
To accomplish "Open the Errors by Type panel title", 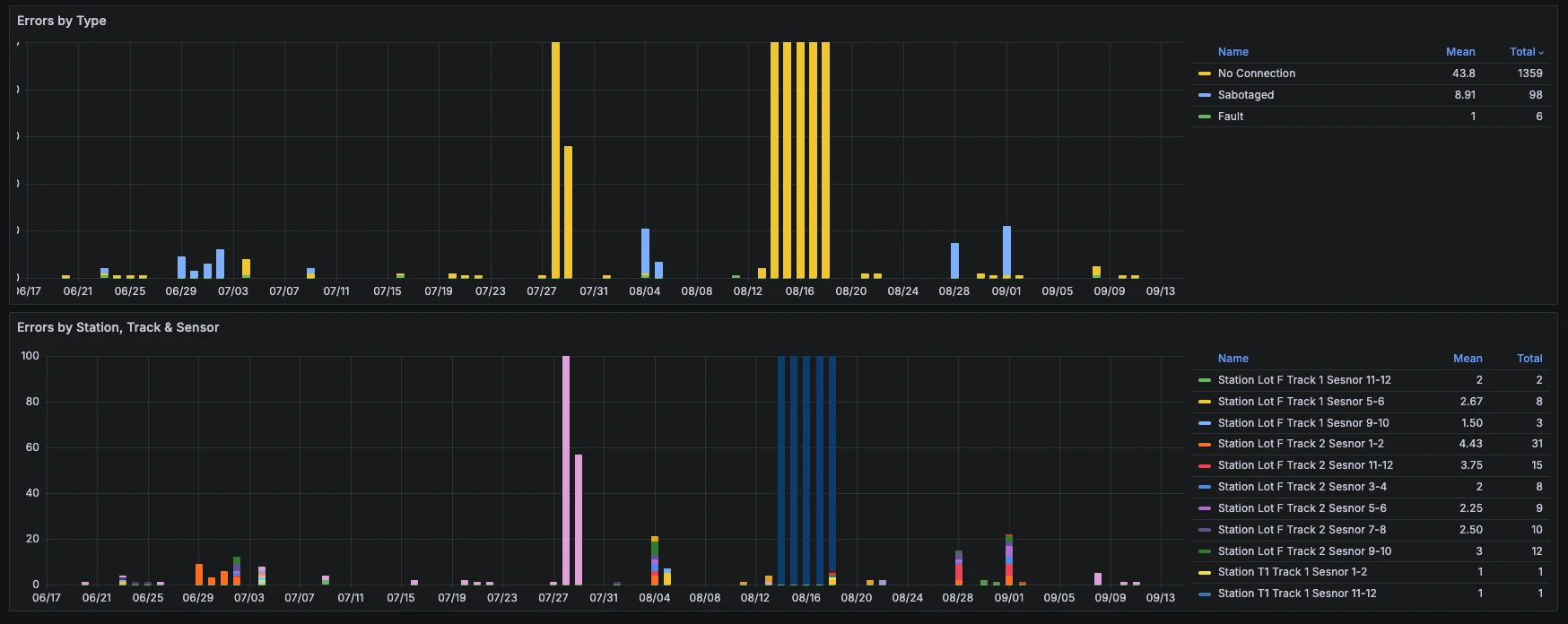I will 62,21.
